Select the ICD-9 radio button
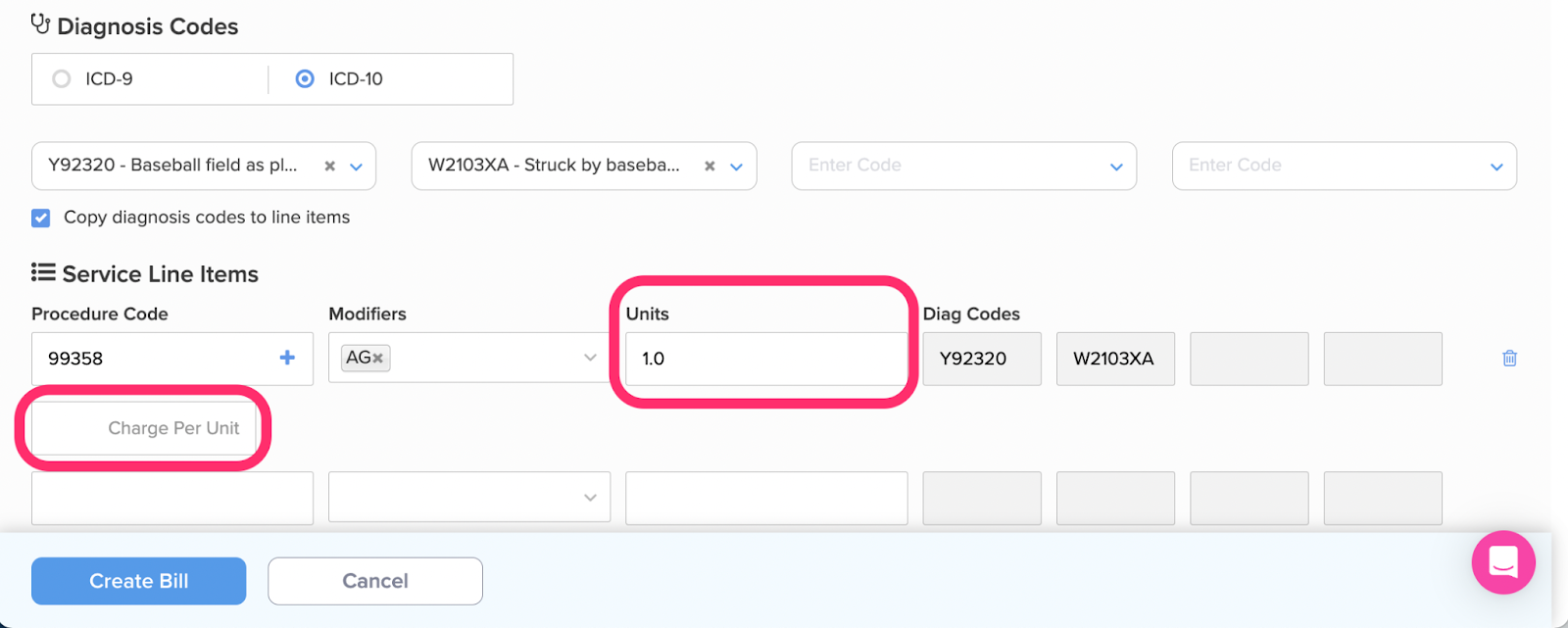This screenshot has width=1568, height=628. click(62, 78)
